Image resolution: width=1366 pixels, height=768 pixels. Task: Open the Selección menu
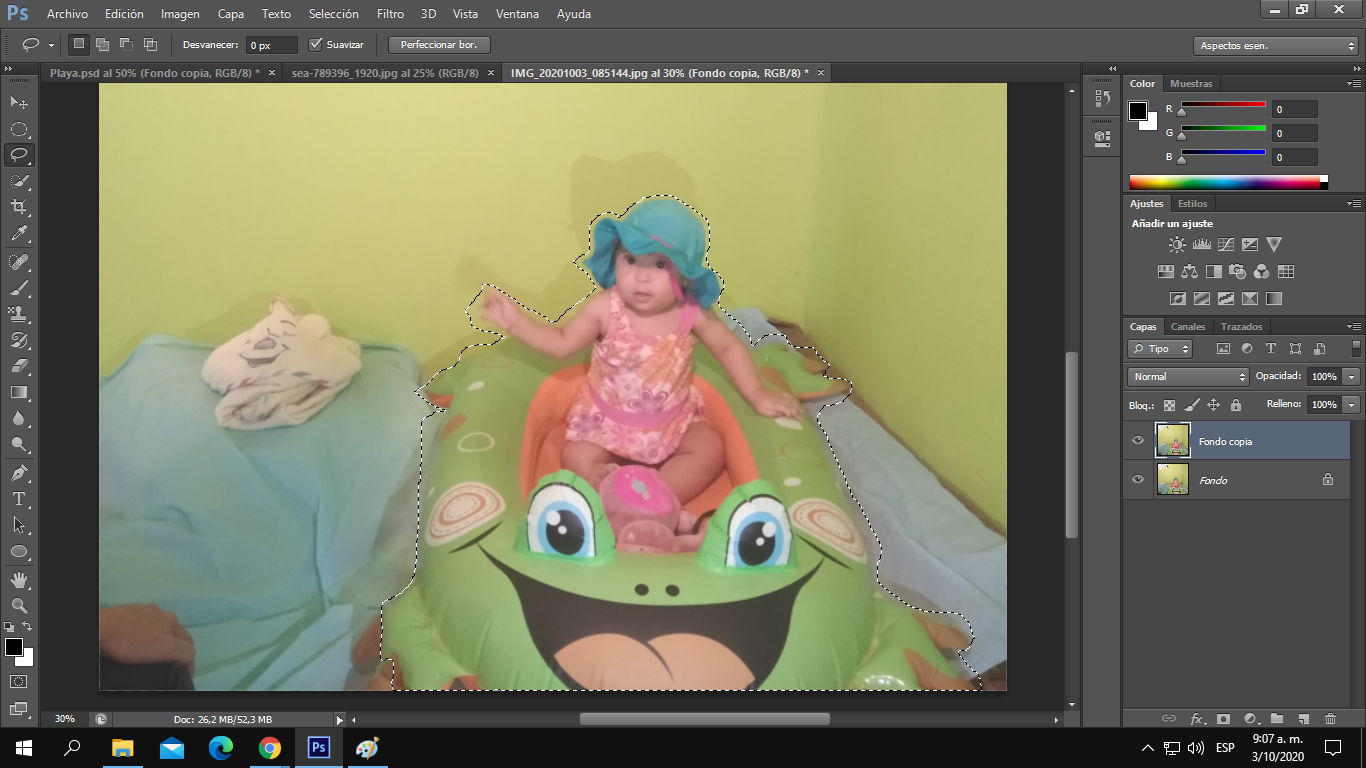(333, 14)
